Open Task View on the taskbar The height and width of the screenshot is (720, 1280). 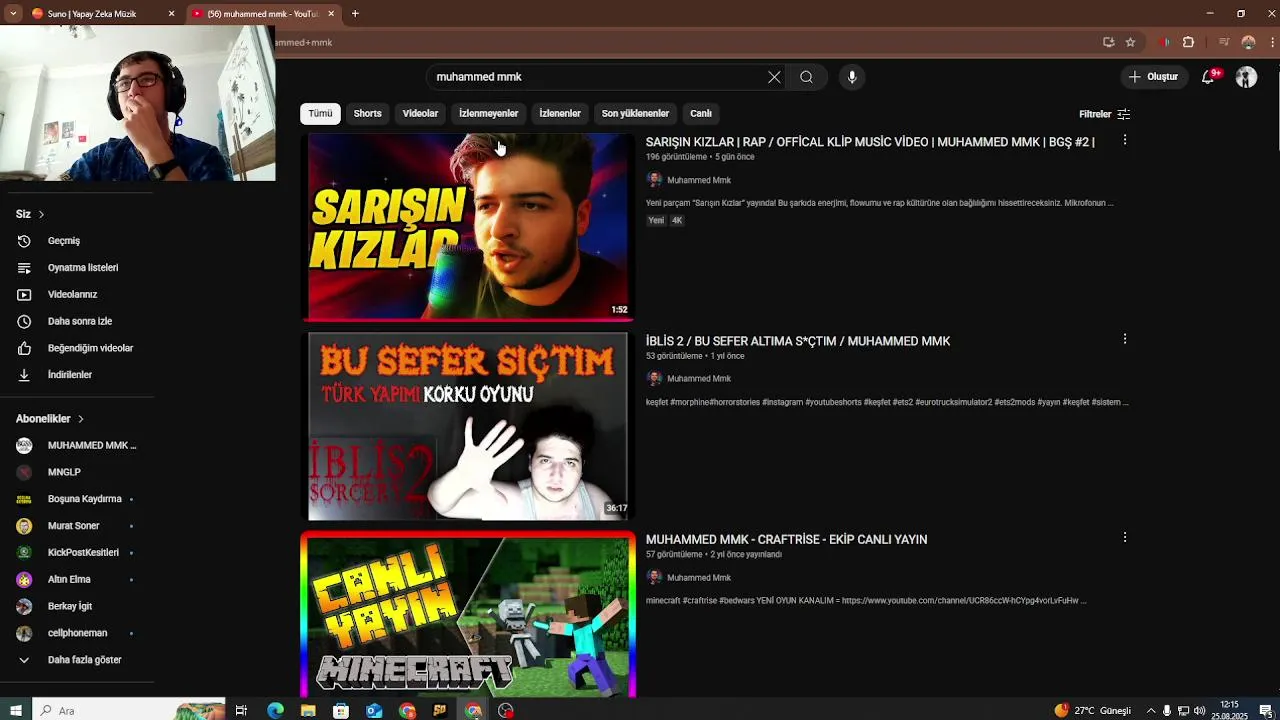(241, 710)
